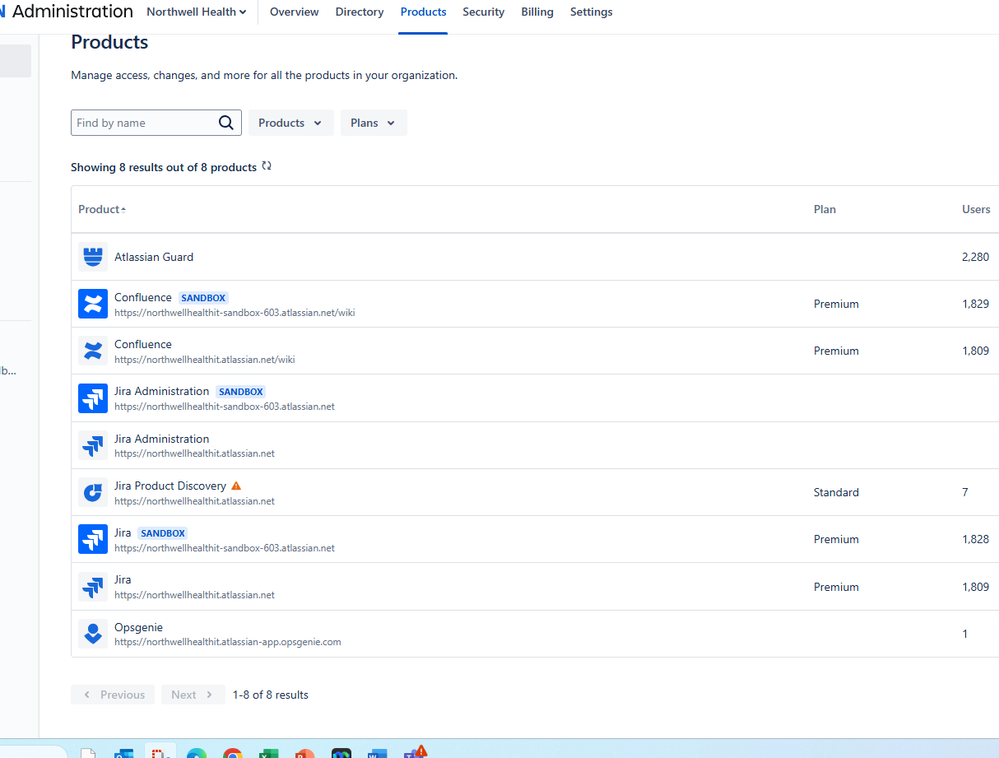This screenshot has height=758, width=999.
Task: Expand the Products filter dropdown
Action: [291, 123]
